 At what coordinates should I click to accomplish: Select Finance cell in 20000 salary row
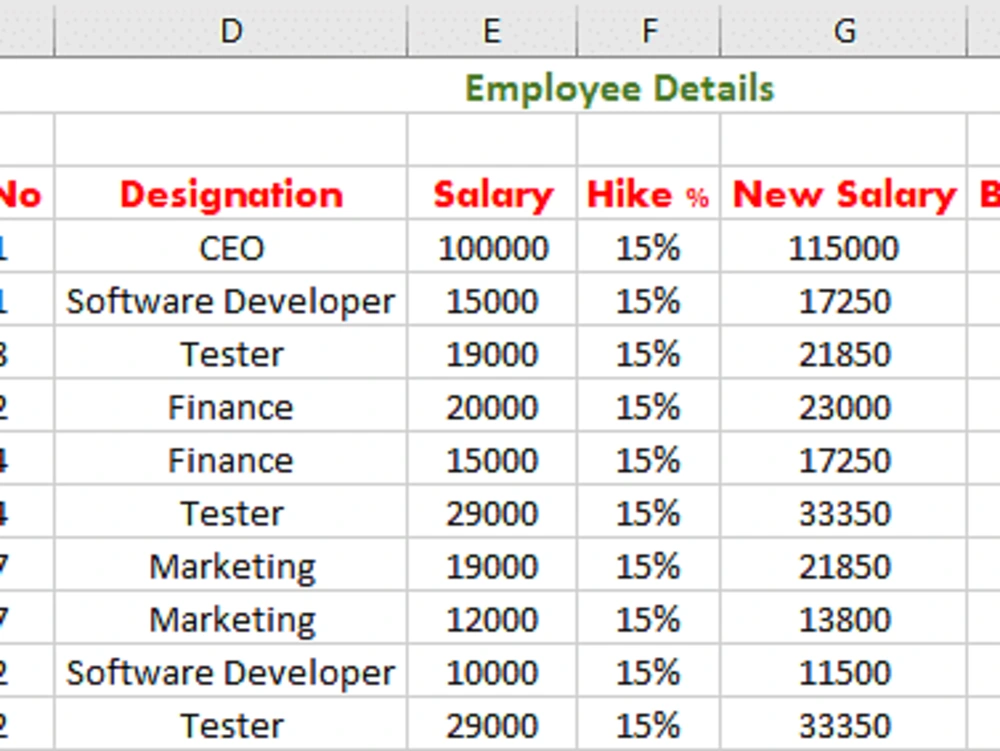[231, 406]
